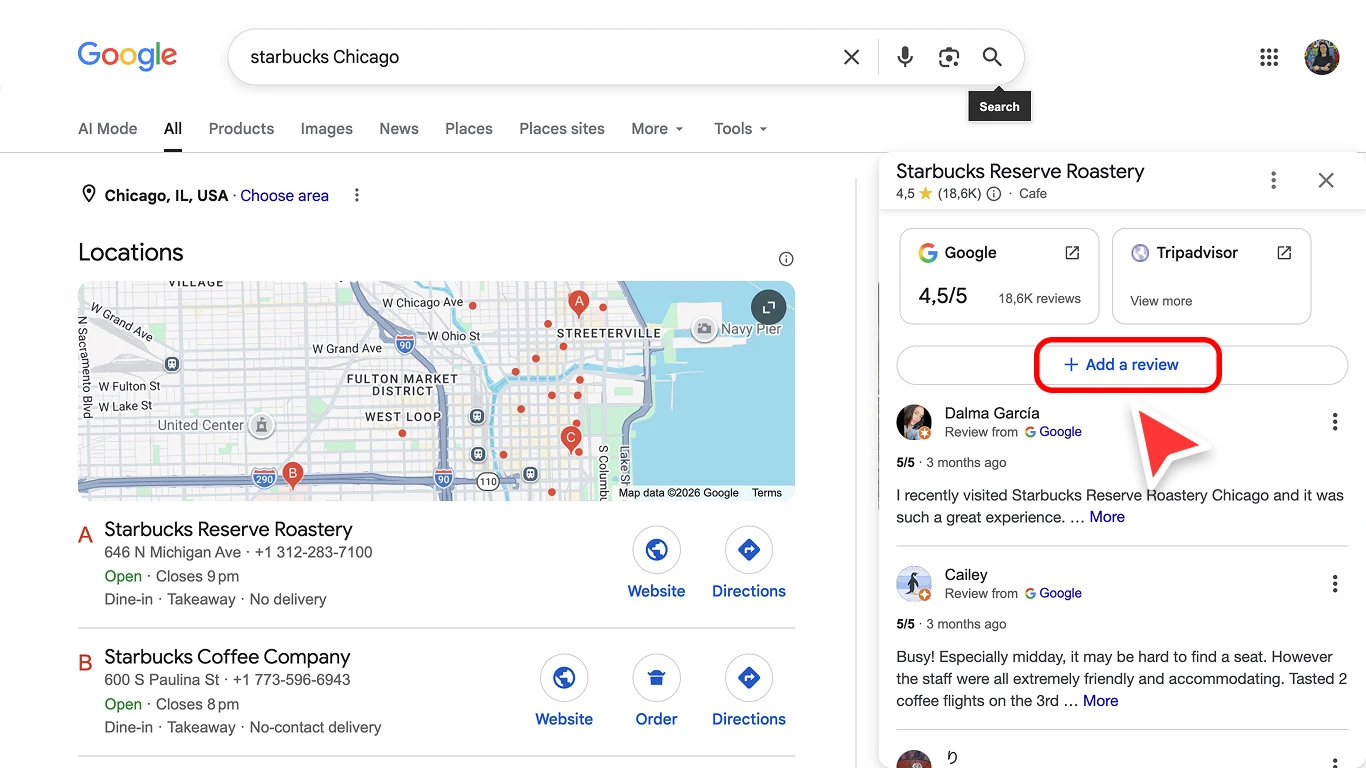The image size is (1366, 768).
Task: Select the All results tab
Action: pos(173,129)
